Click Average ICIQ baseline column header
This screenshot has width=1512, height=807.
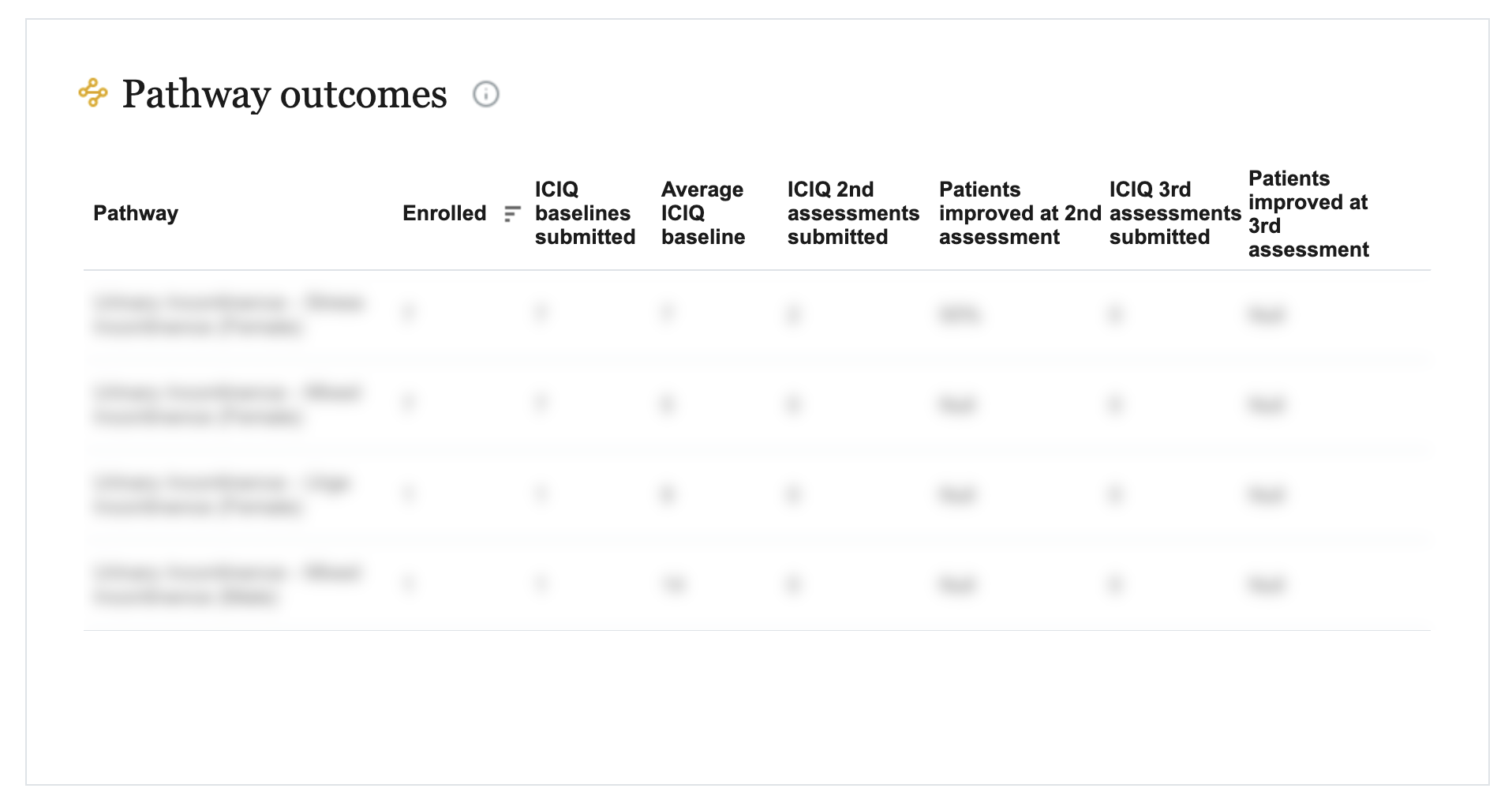(703, 213)
